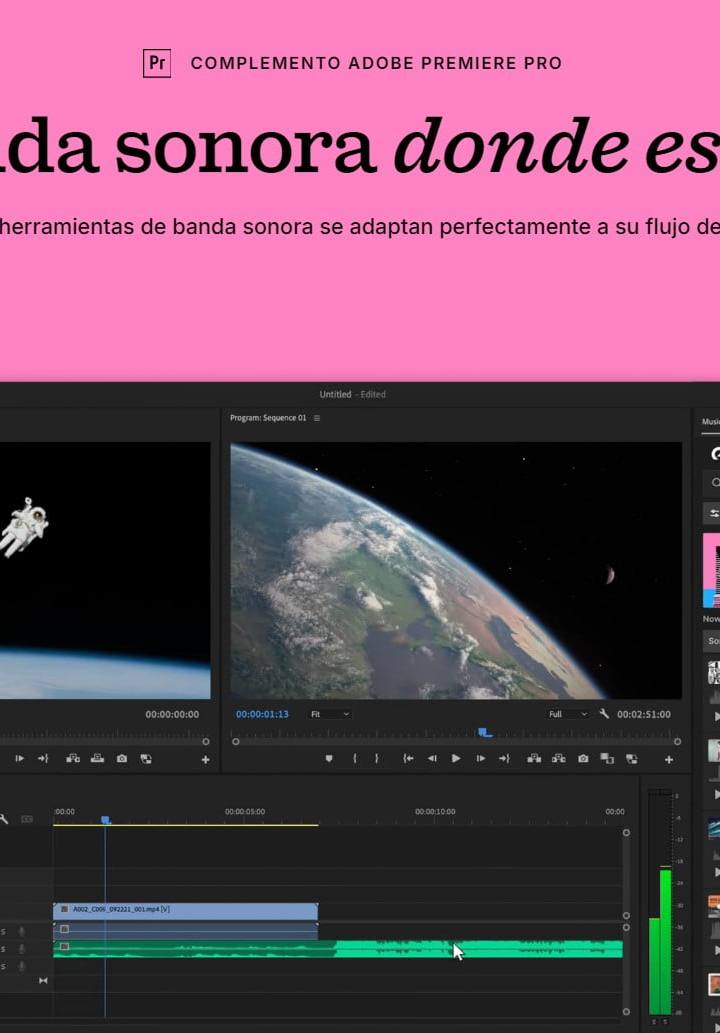
Task: Click the timeline playhead at the ruler
Action: pyautogui.click(x=105, y=820)
